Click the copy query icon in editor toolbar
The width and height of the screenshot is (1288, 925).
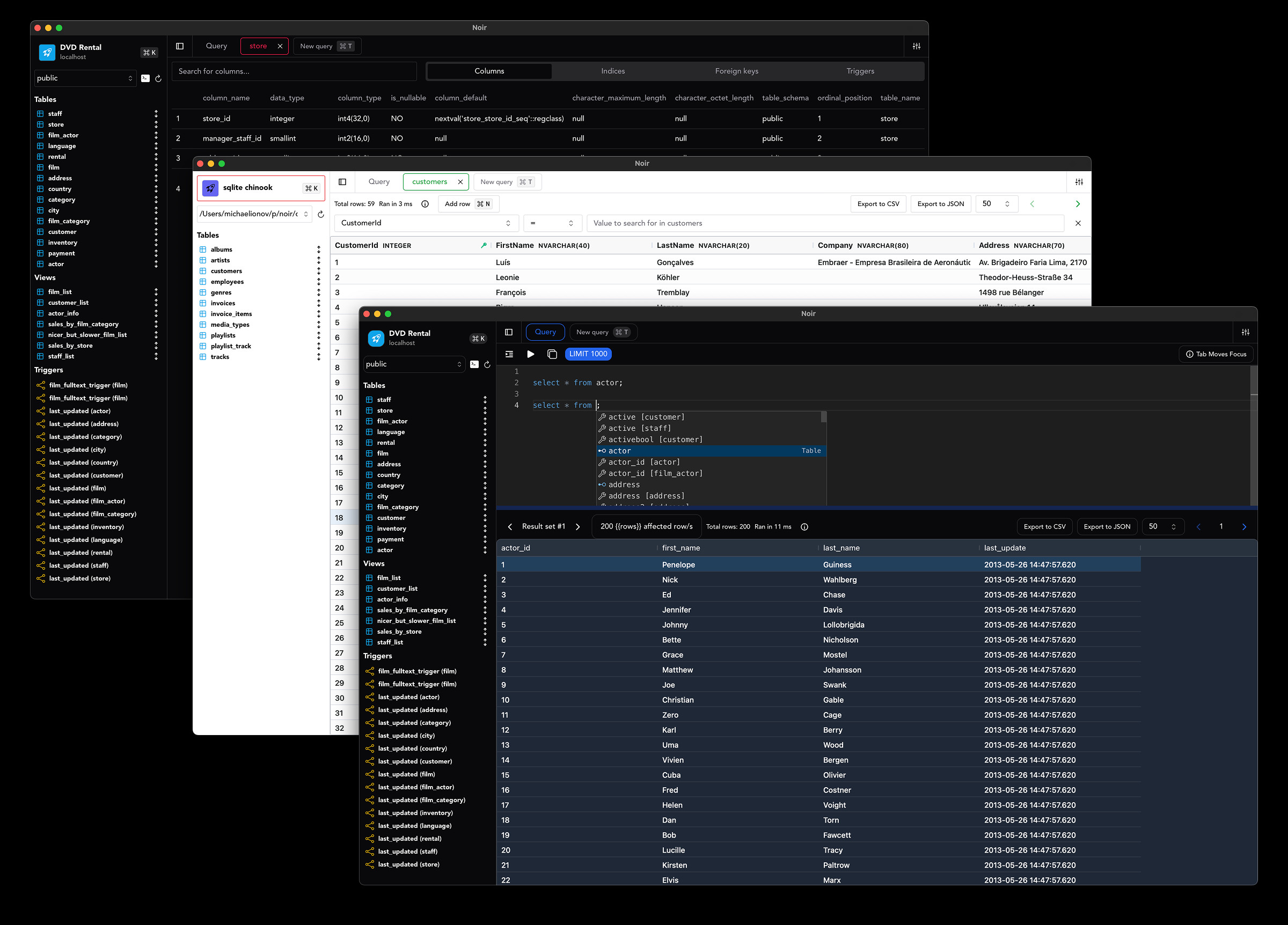(x=552, y=354)
